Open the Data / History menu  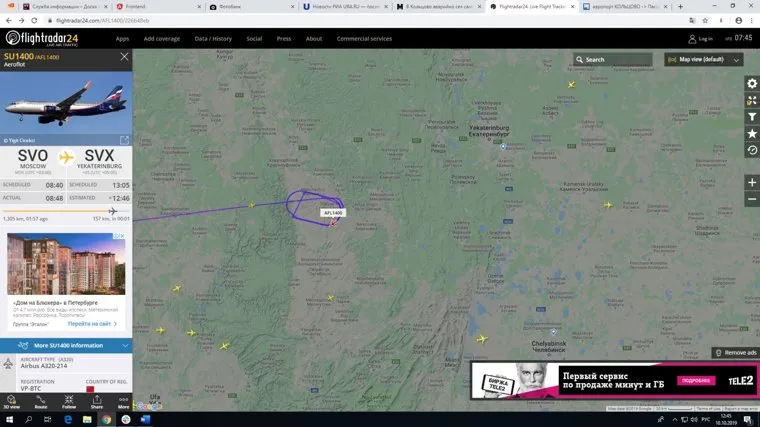coord(213,38)
